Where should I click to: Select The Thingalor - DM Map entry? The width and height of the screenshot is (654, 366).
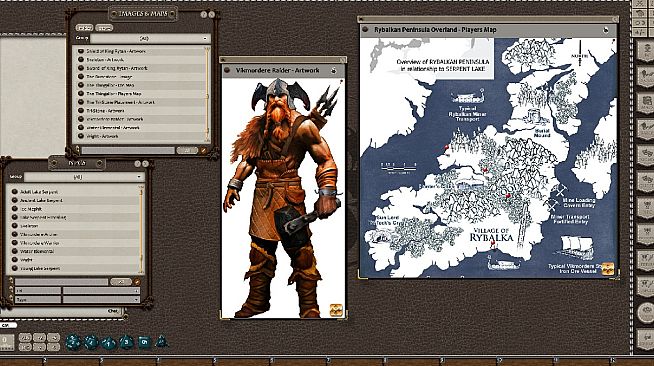141,85
